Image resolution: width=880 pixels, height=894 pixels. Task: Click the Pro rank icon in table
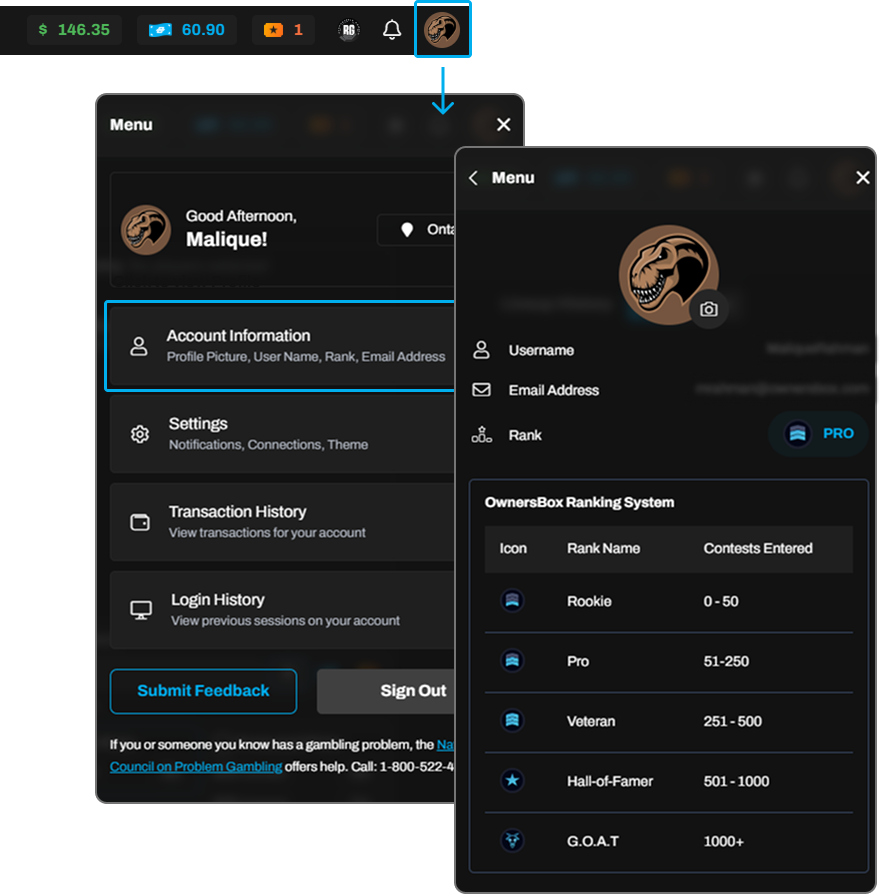coord(512,661)
